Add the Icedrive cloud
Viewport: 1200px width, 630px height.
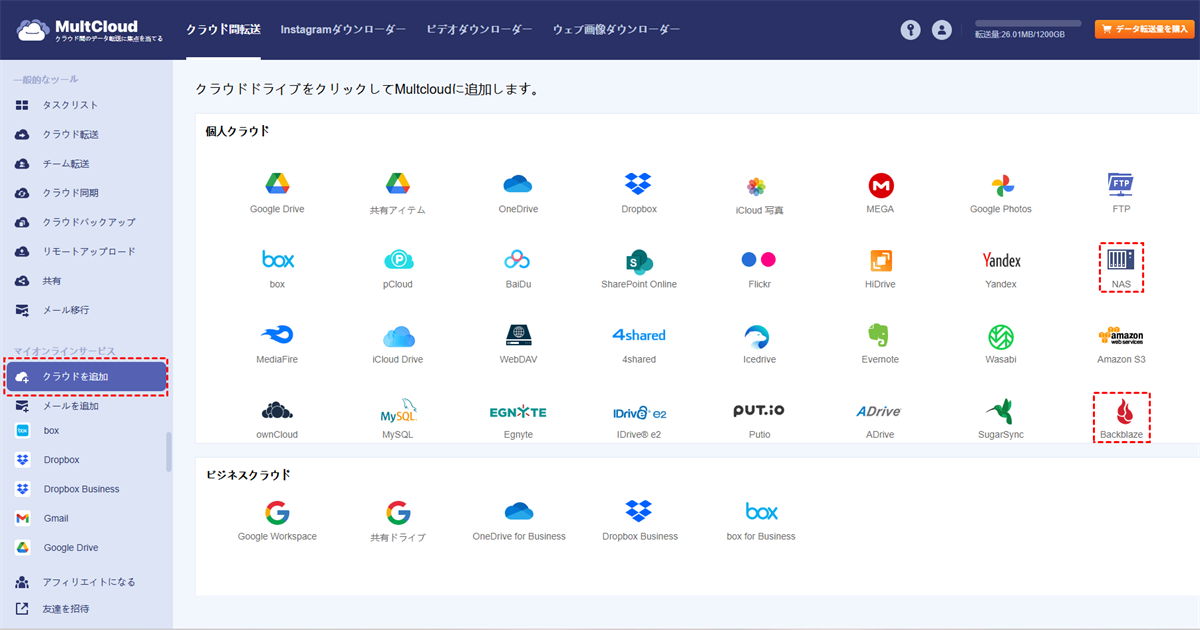point(759,336)
